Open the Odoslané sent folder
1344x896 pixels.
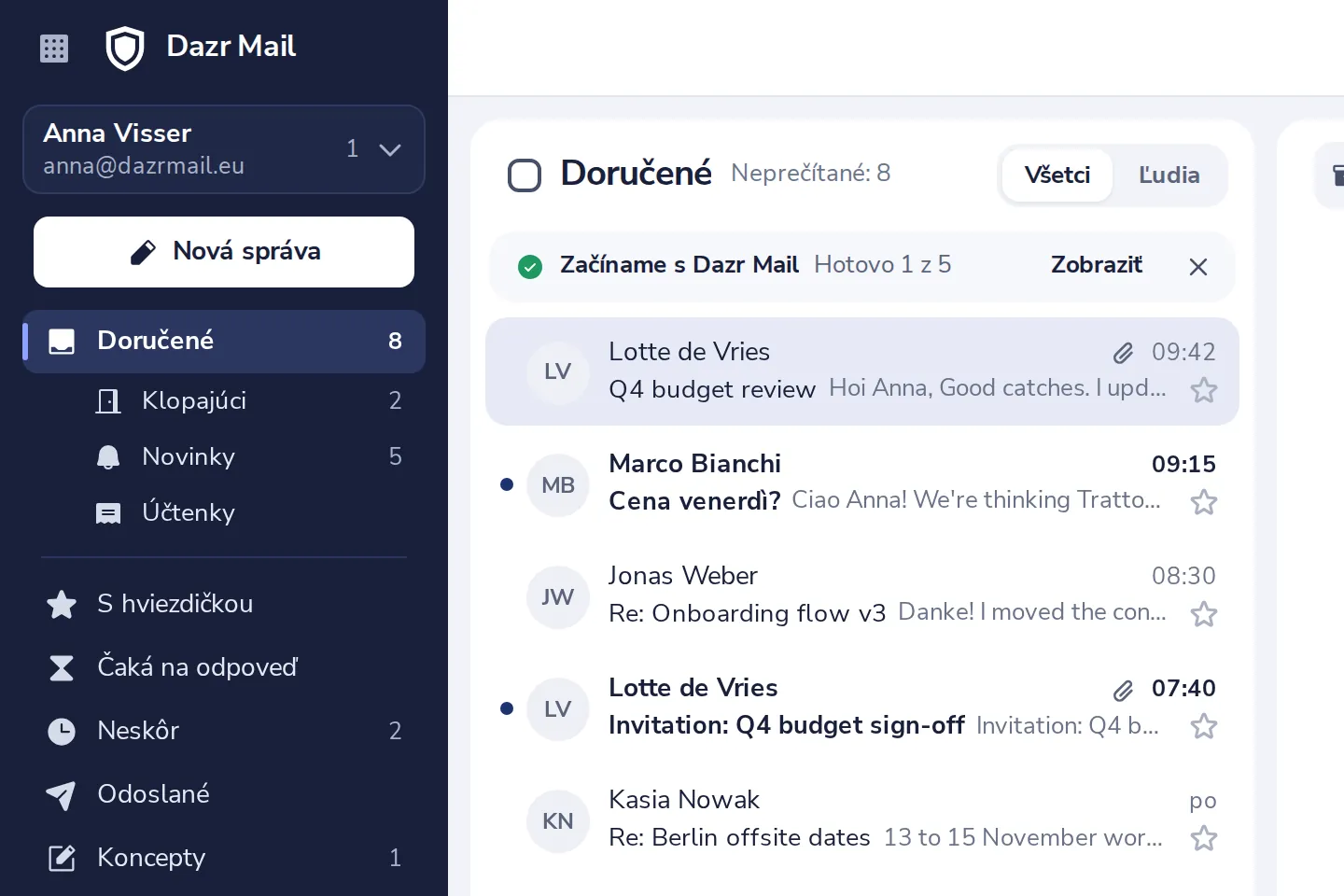(224, 794)
